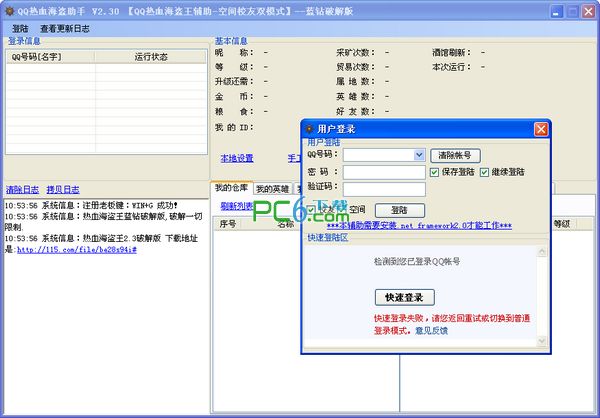The image size is (600, 418).
Task: Click the 酒馆刷新 label
Action: click(452, 52)
